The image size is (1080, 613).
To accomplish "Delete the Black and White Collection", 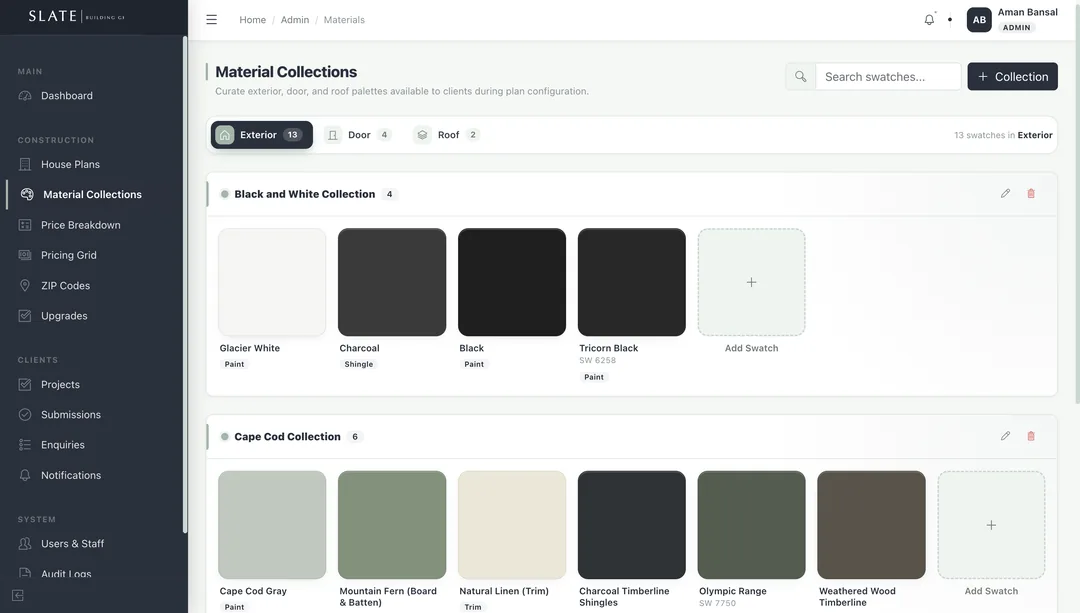I will click(1031, 194).
